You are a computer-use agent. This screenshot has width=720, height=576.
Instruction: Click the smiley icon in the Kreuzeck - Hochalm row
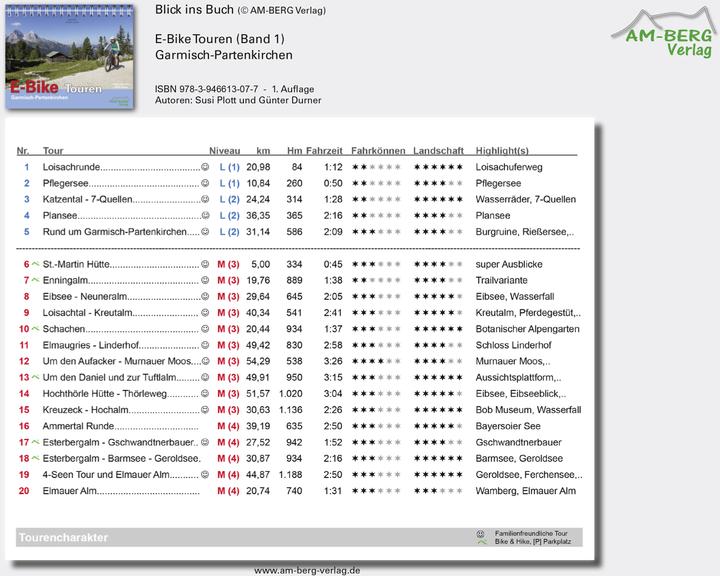[205, 410]
